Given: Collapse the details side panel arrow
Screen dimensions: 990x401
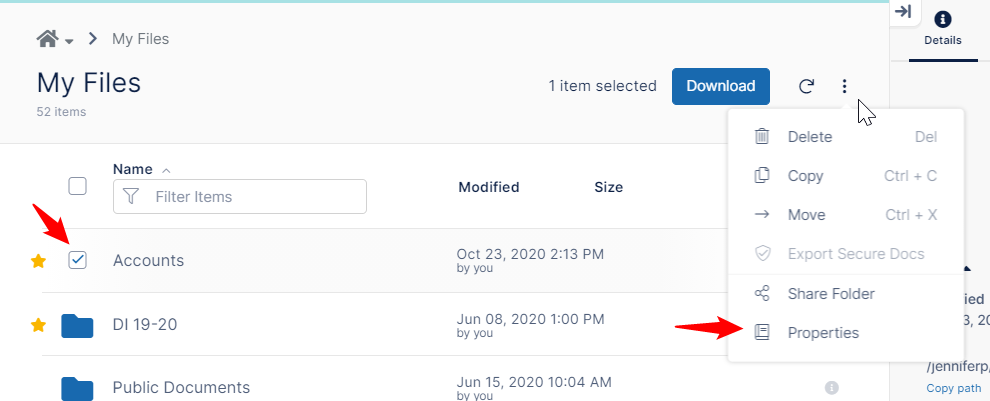Looking at the screenshot, I should [x=903, y=12].
